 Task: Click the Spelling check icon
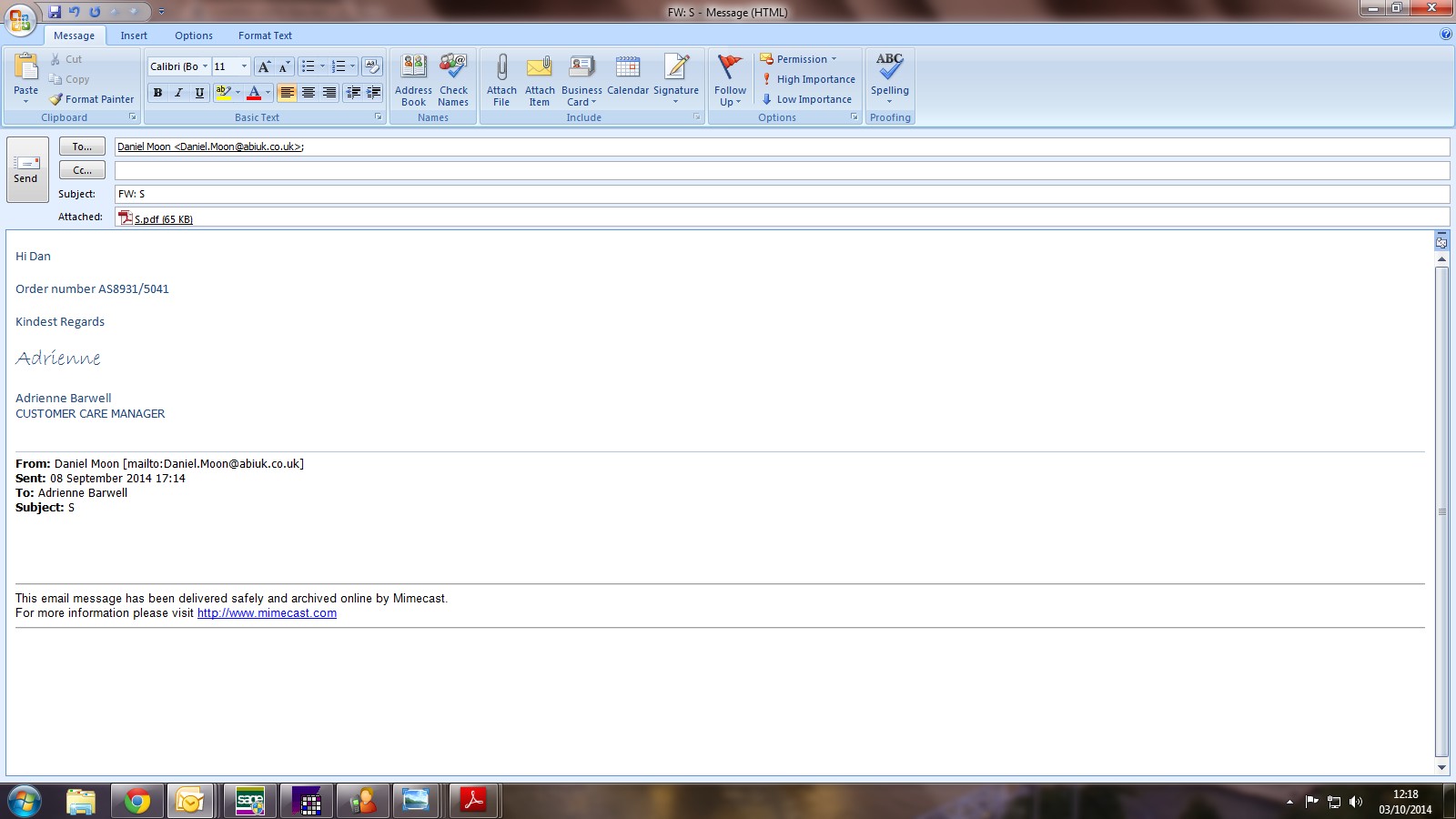[x=889, y=67]
